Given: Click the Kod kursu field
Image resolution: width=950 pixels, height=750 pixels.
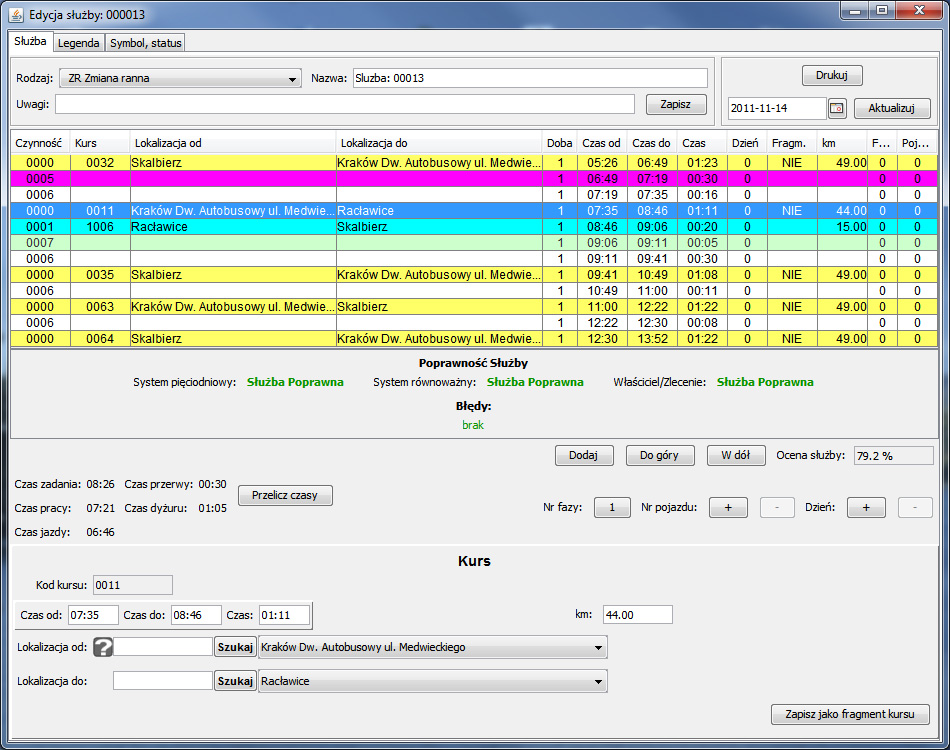Looking at the screenshot, I should (133, 585).
